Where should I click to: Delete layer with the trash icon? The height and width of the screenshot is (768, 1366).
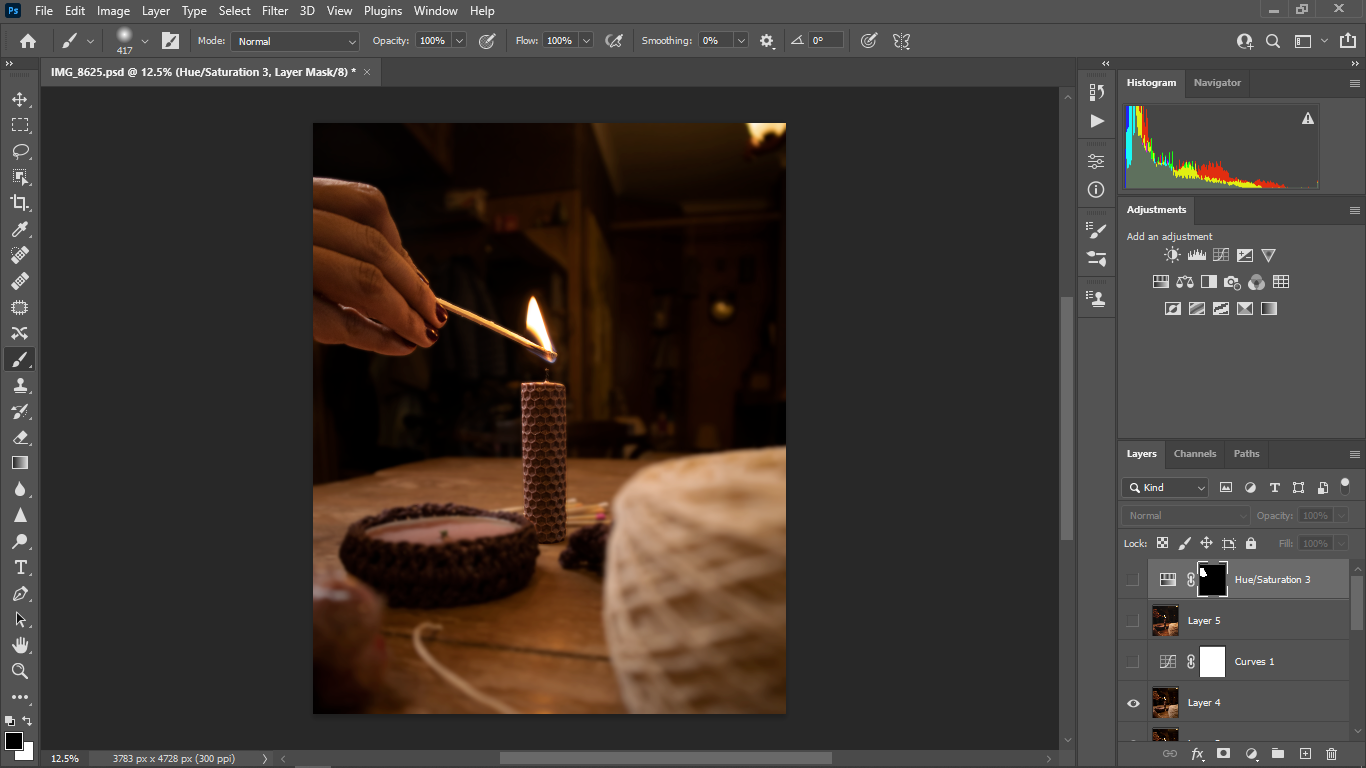1331,753
